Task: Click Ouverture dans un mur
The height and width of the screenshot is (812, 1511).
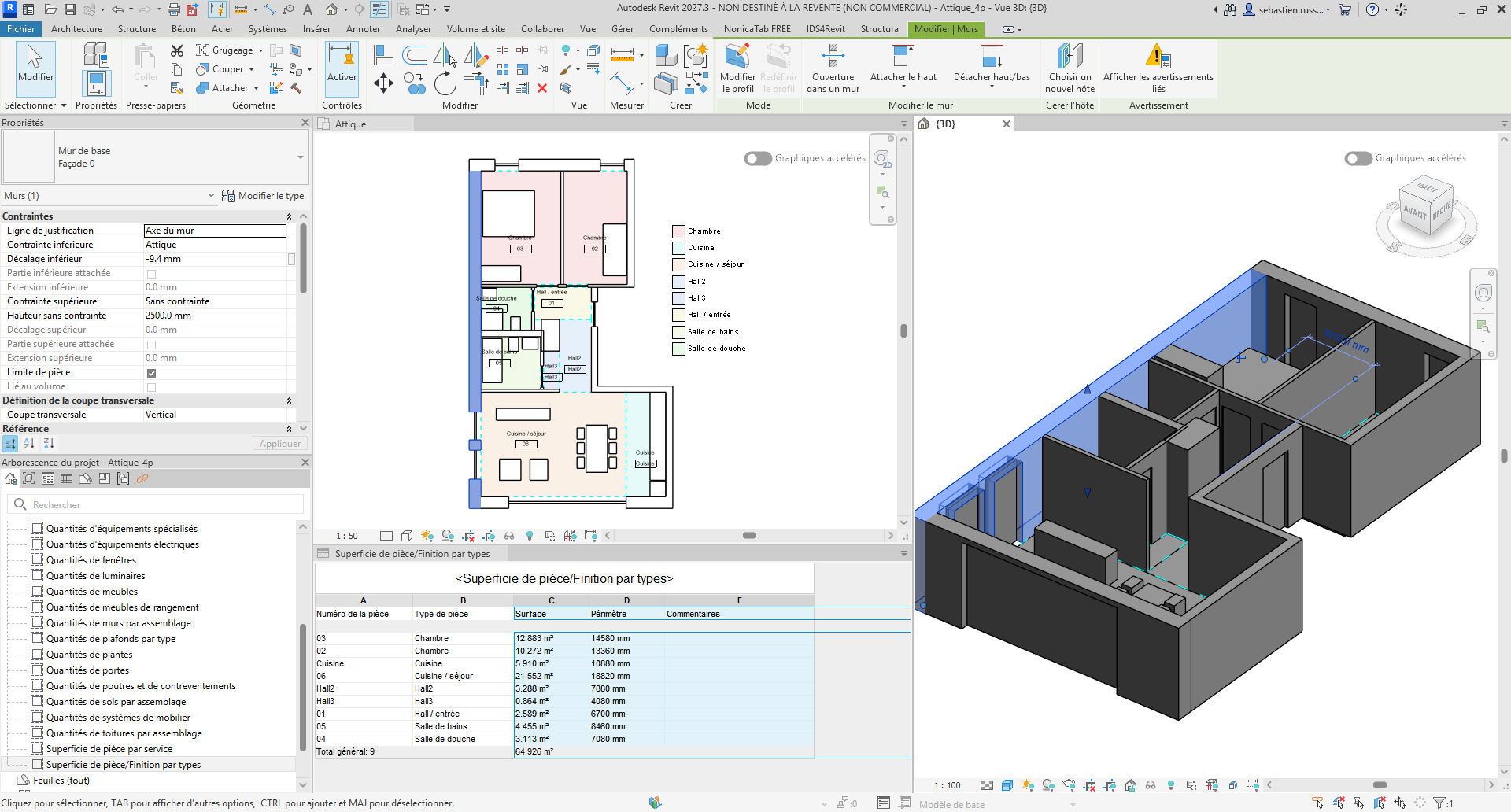Action: click(x=833, y=68)
